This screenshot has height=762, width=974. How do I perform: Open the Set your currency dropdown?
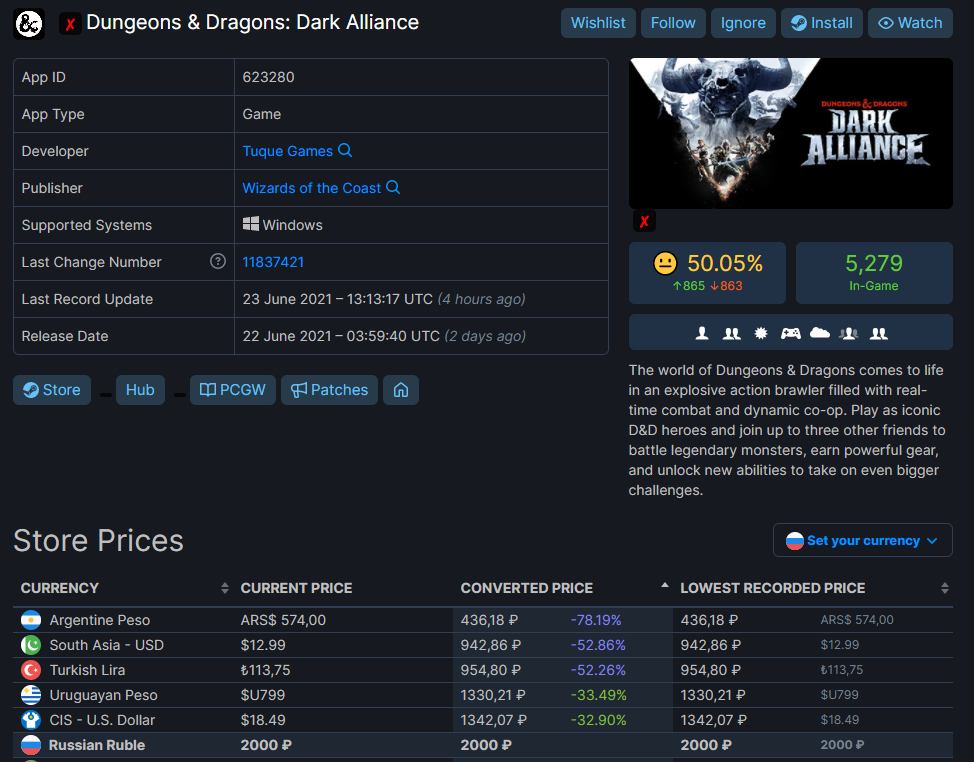pos(862,540)
